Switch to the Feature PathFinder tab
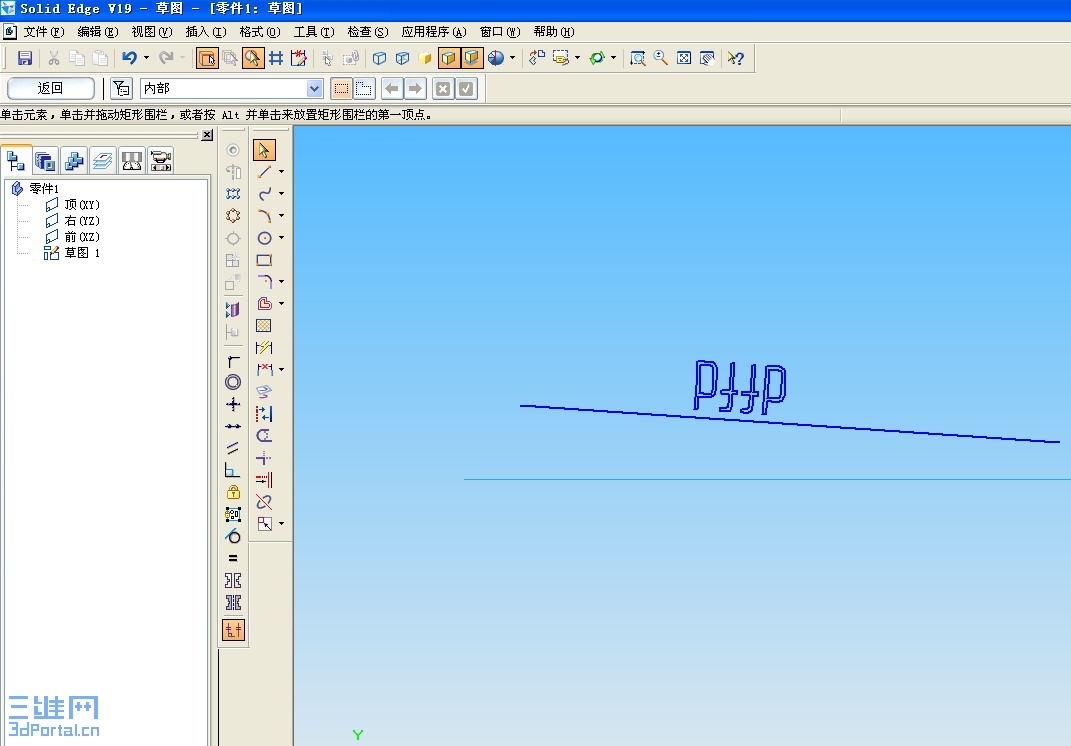Image resolution: width=1071 pixels, height=746 pixels. [16, 160]
